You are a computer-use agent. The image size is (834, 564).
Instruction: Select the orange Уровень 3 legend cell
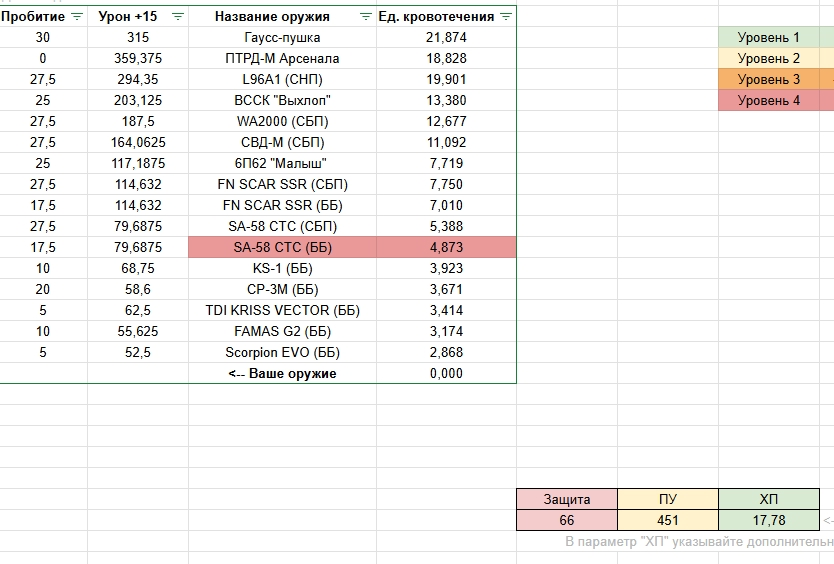click(769, 79)
